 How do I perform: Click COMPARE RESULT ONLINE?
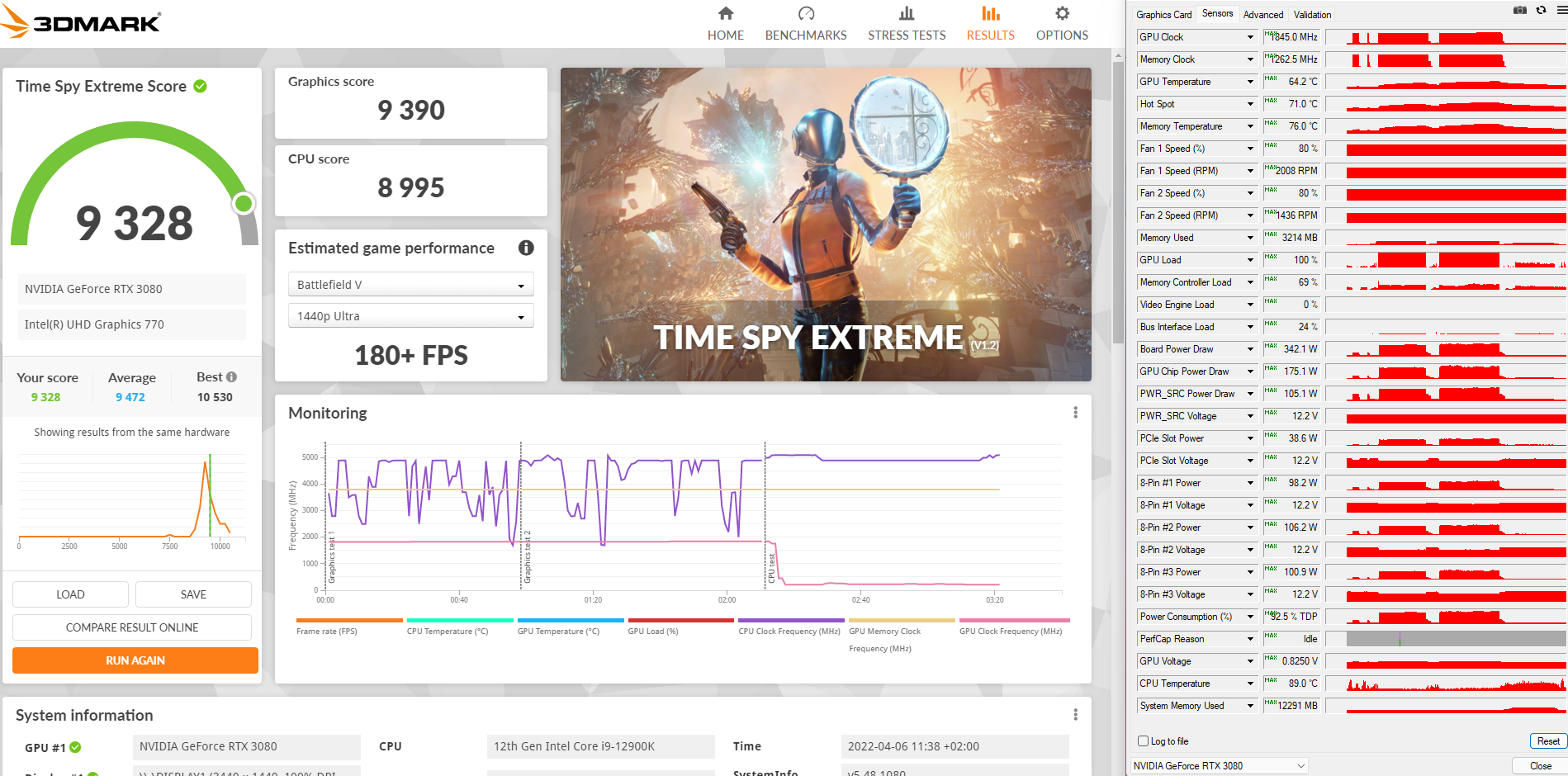click(132, 627)
